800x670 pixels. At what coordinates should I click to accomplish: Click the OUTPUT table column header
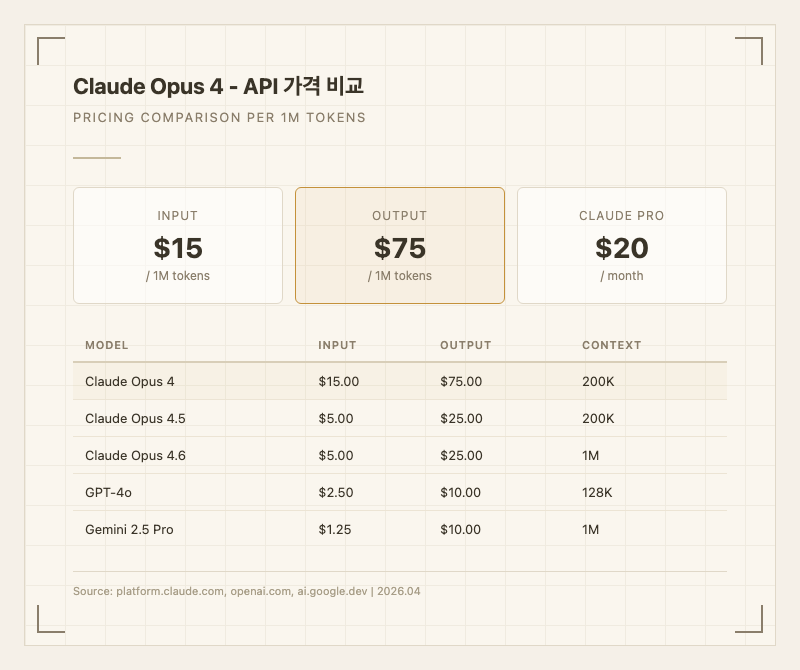click(x=466, y=345)
